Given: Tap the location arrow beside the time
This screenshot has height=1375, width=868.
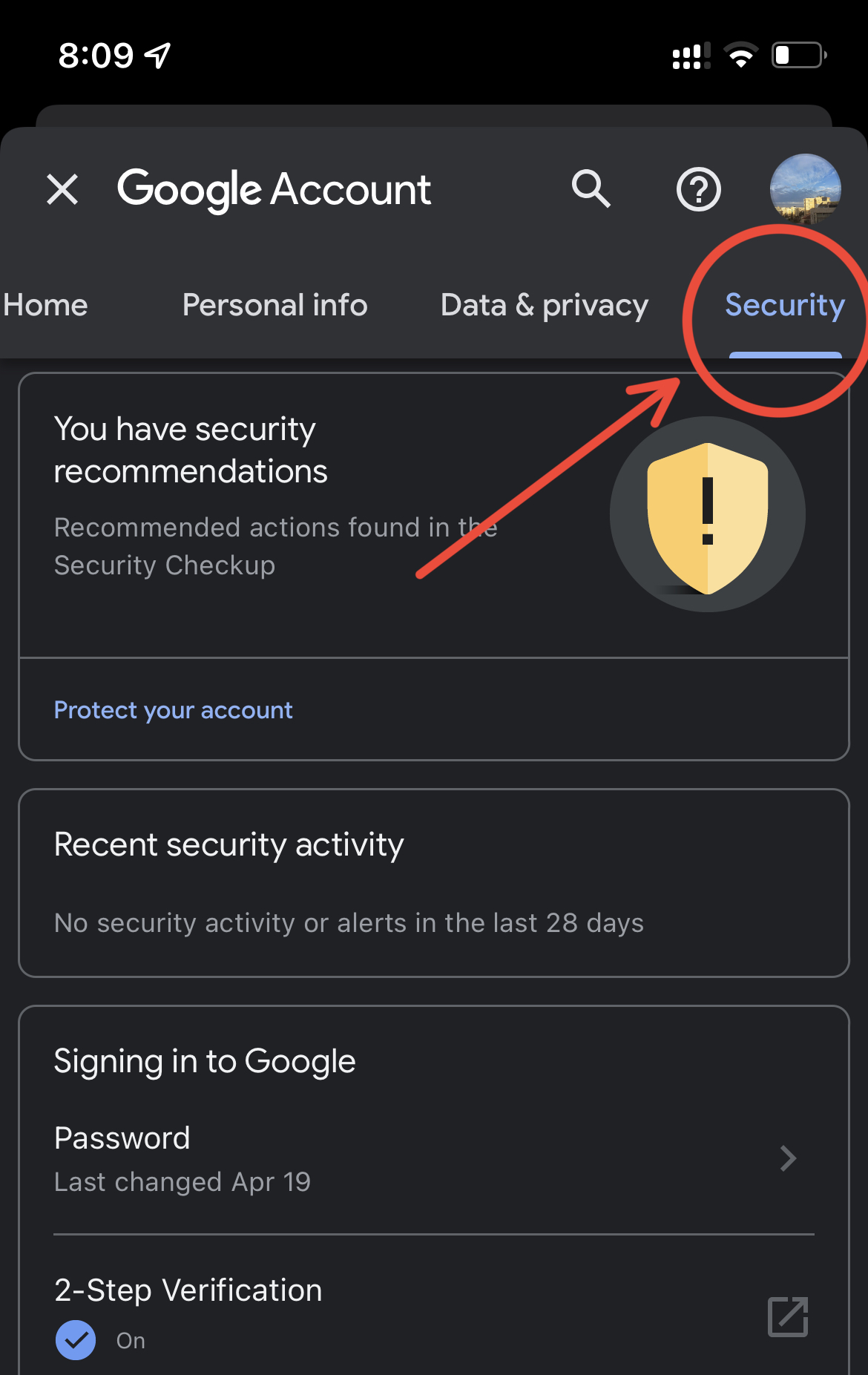Looking at the screenshot, I should click(157, 55).
